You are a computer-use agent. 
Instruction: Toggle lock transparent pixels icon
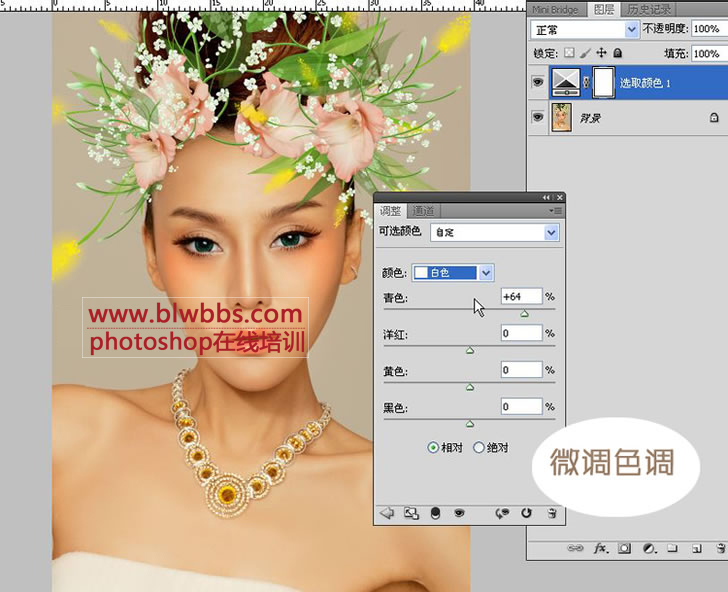point(569,53)
